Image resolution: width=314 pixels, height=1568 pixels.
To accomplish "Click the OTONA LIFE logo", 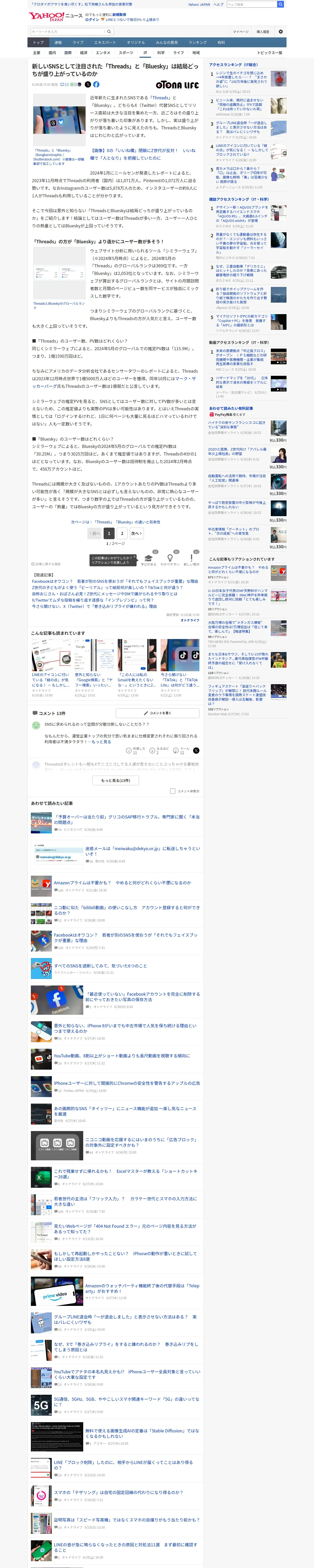I will 177,85.
